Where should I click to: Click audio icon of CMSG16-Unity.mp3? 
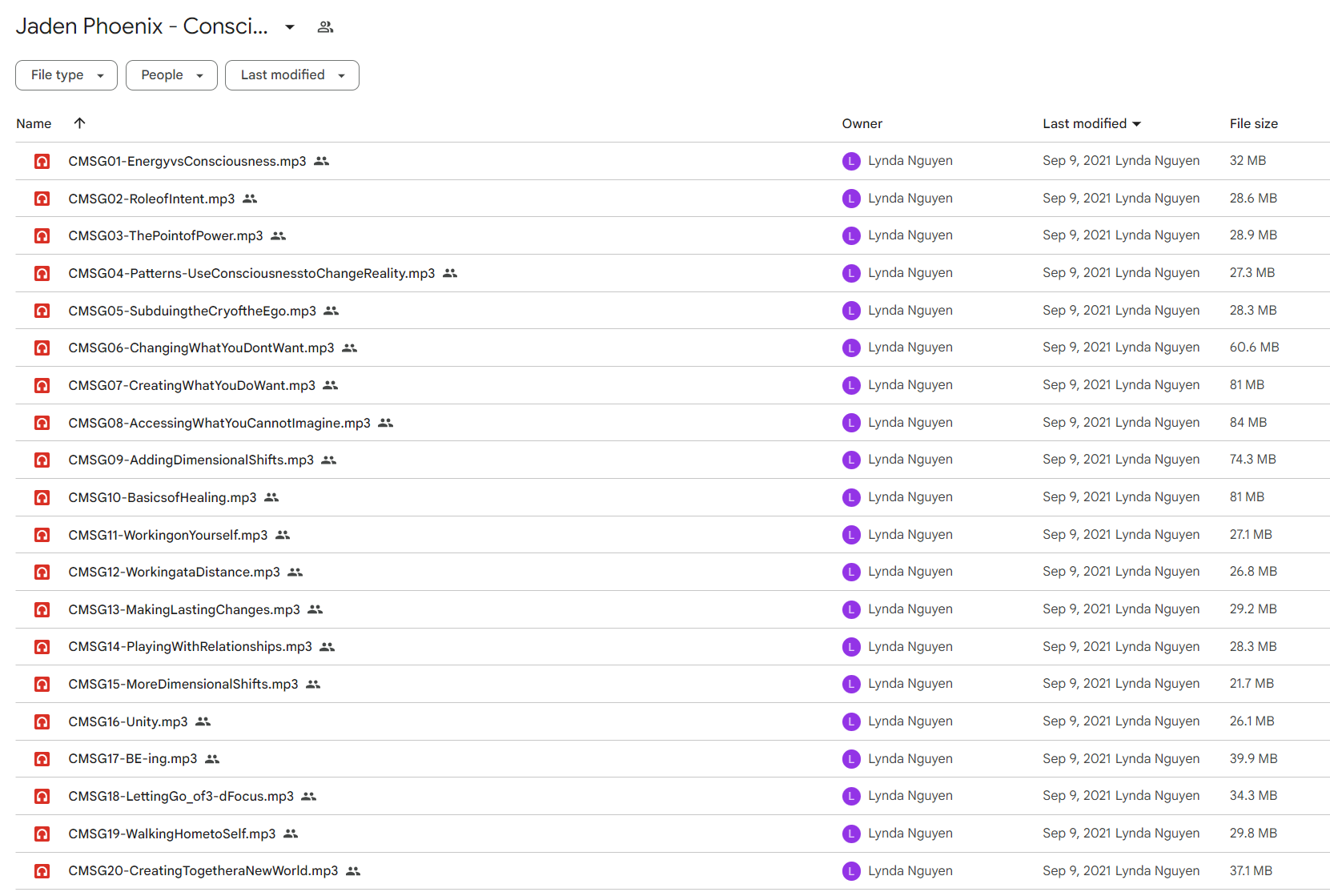(x=42, y=721)
